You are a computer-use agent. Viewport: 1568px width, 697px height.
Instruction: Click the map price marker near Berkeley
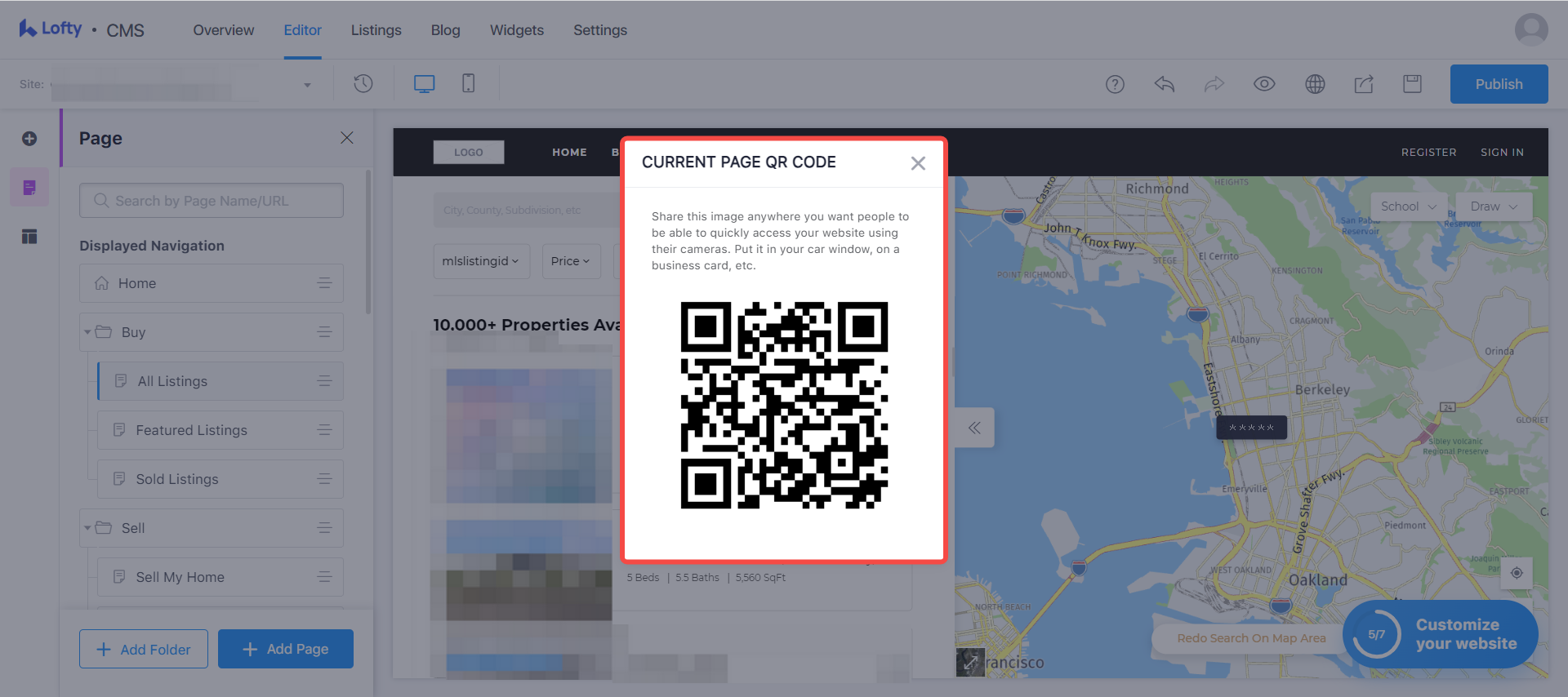tap(1251, 428)
